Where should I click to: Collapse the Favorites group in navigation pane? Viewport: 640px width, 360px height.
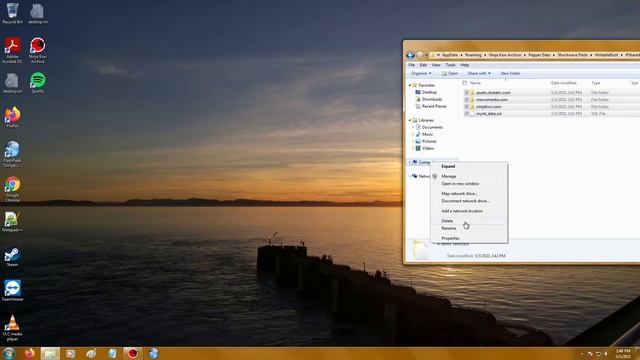tap(410, 85)
